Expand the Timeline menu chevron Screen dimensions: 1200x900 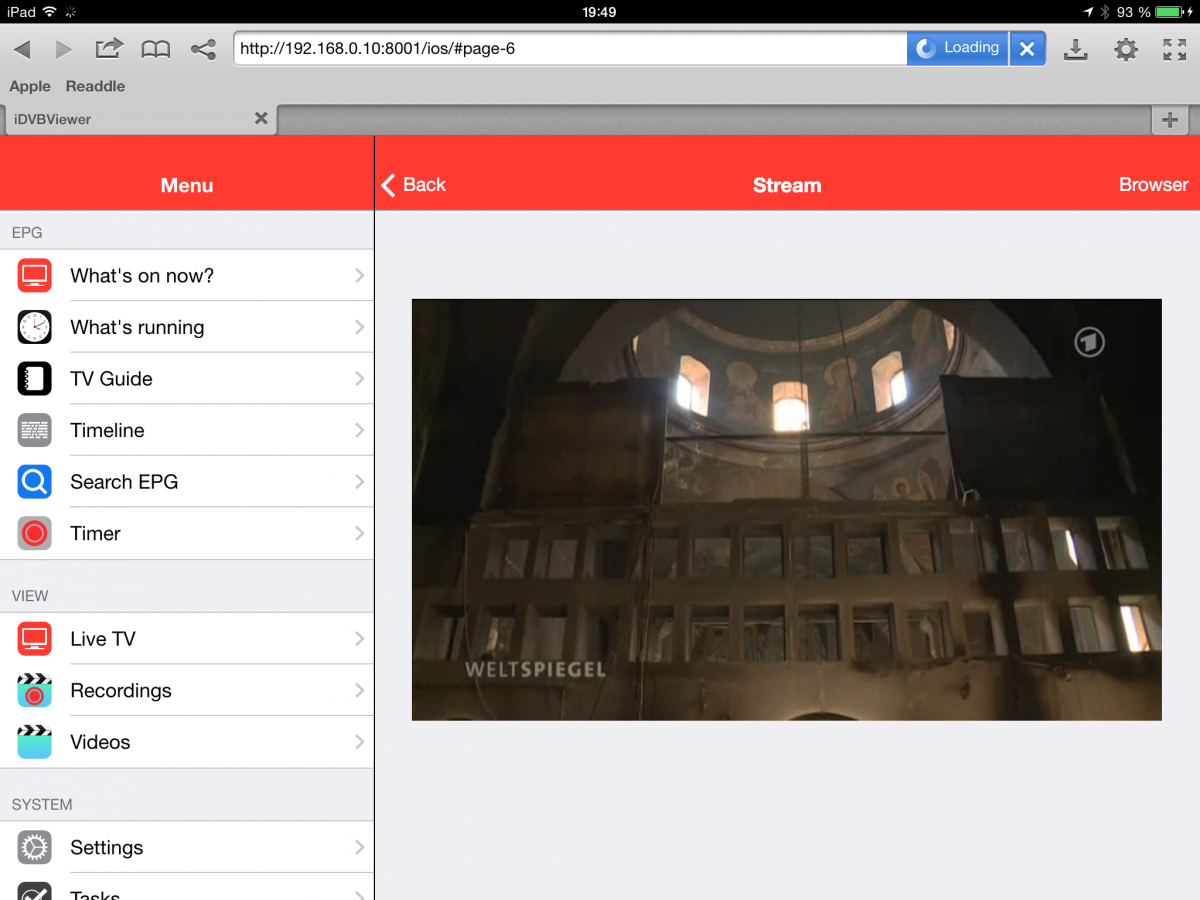(x=359, y=430)
